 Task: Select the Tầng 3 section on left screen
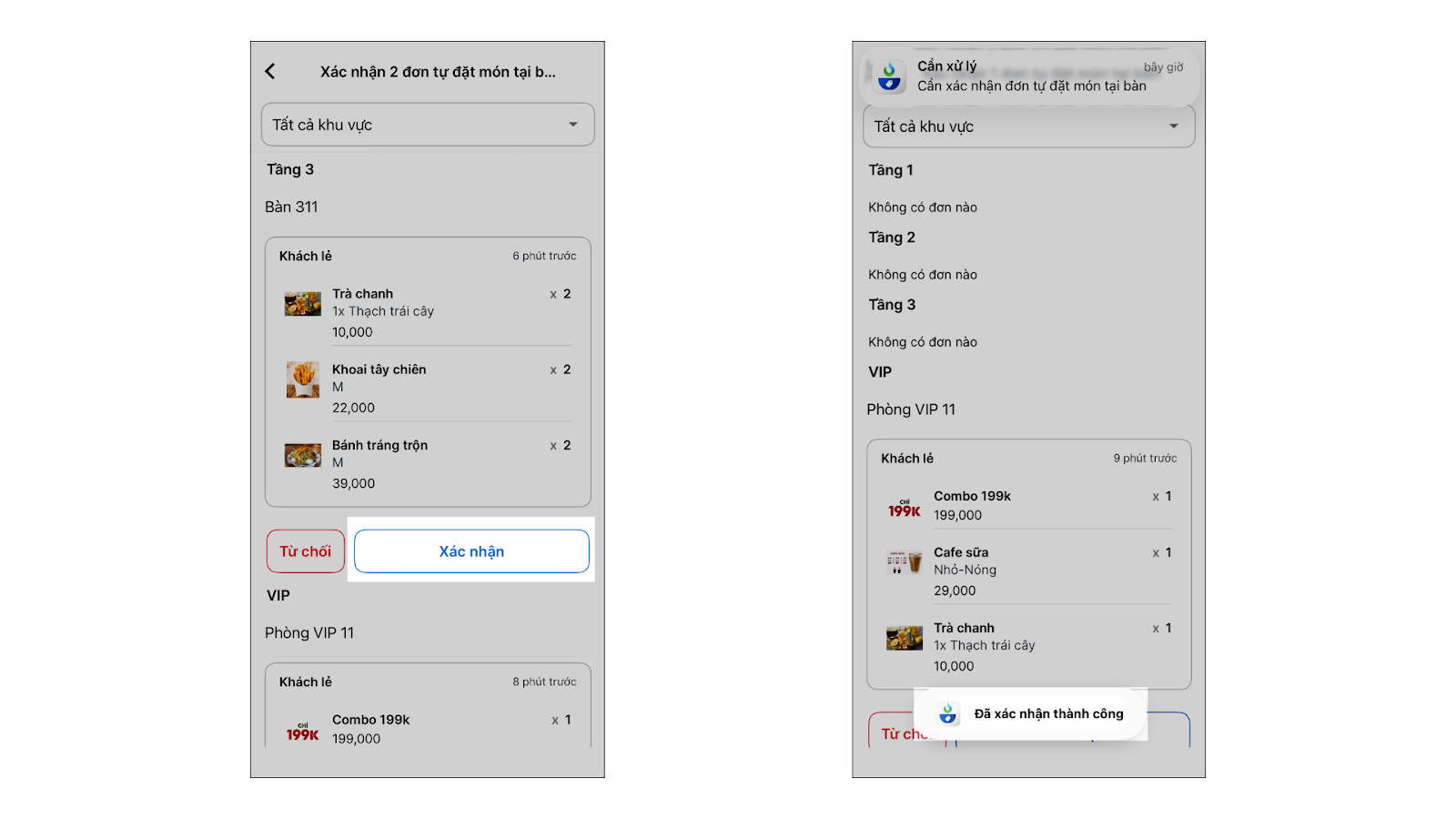coord(290,169)
